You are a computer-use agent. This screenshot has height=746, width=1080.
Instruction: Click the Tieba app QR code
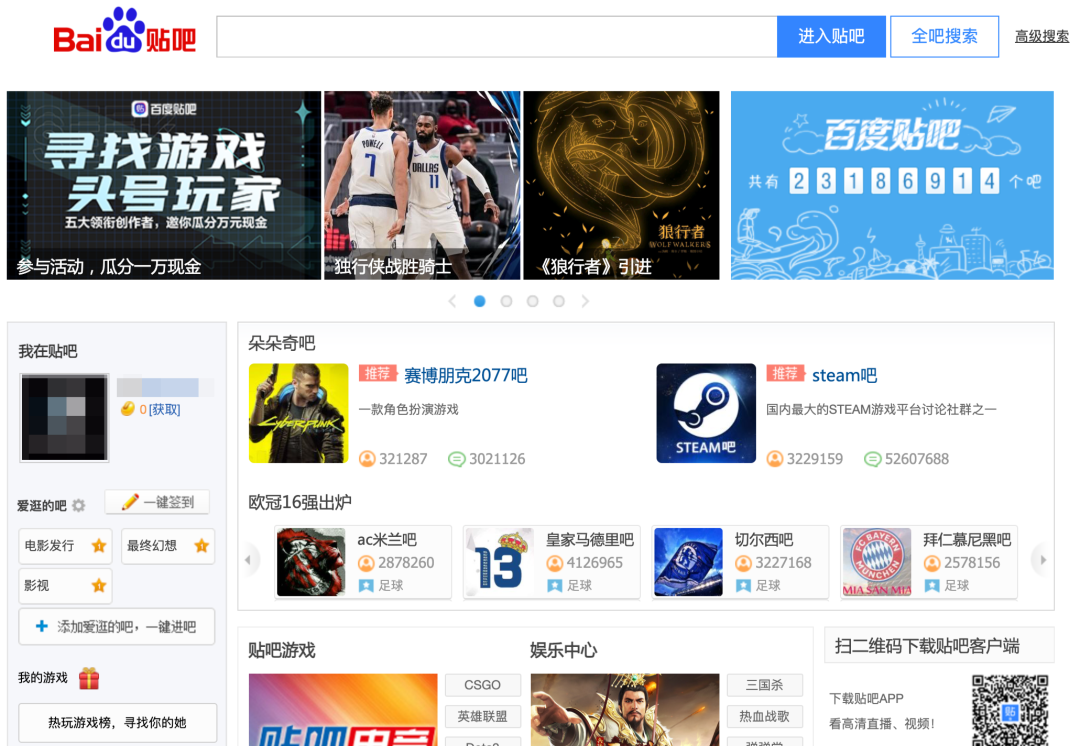coord(1010,710)
